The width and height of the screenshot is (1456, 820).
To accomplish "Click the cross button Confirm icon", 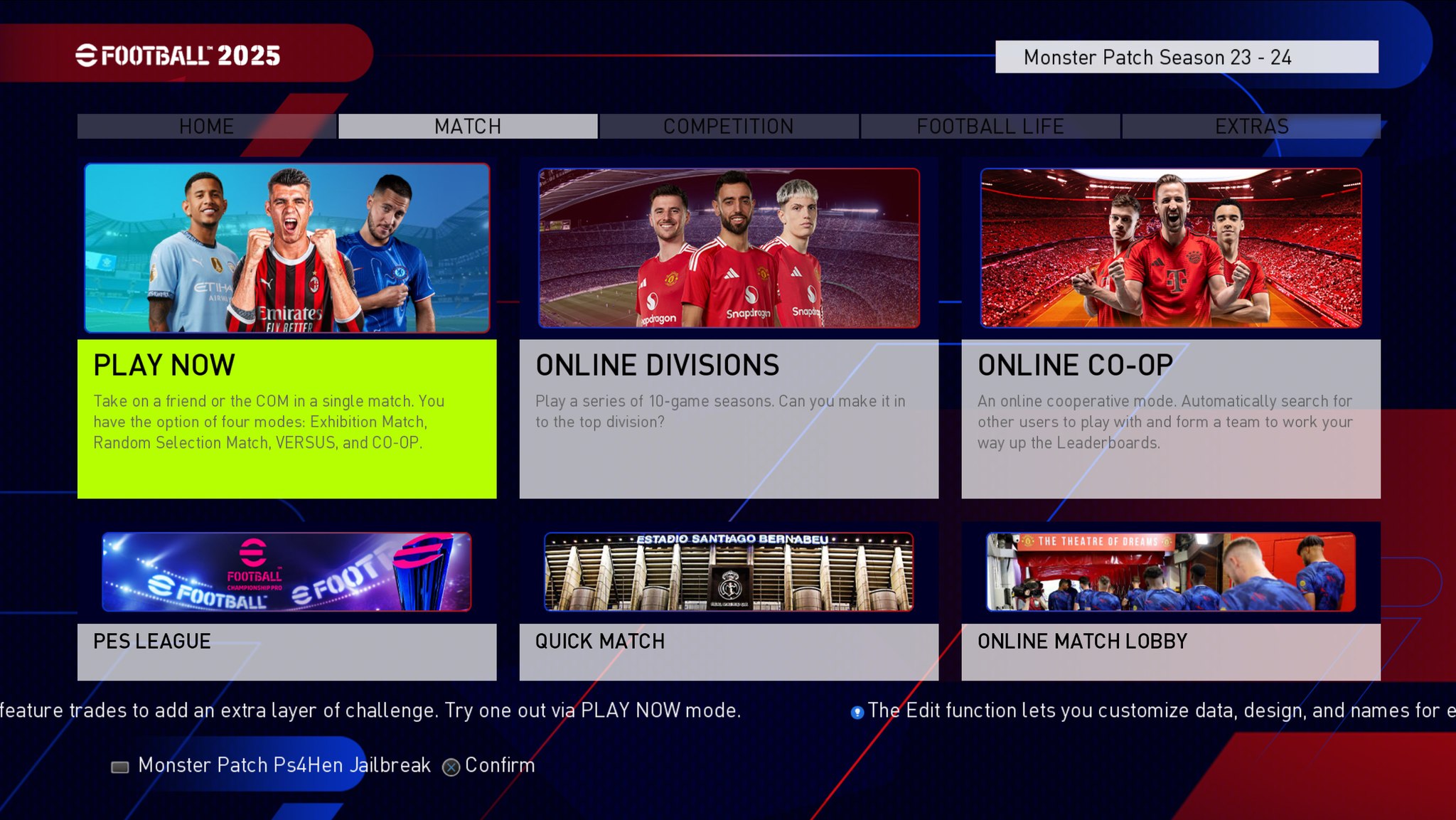I will pos(451,767).
